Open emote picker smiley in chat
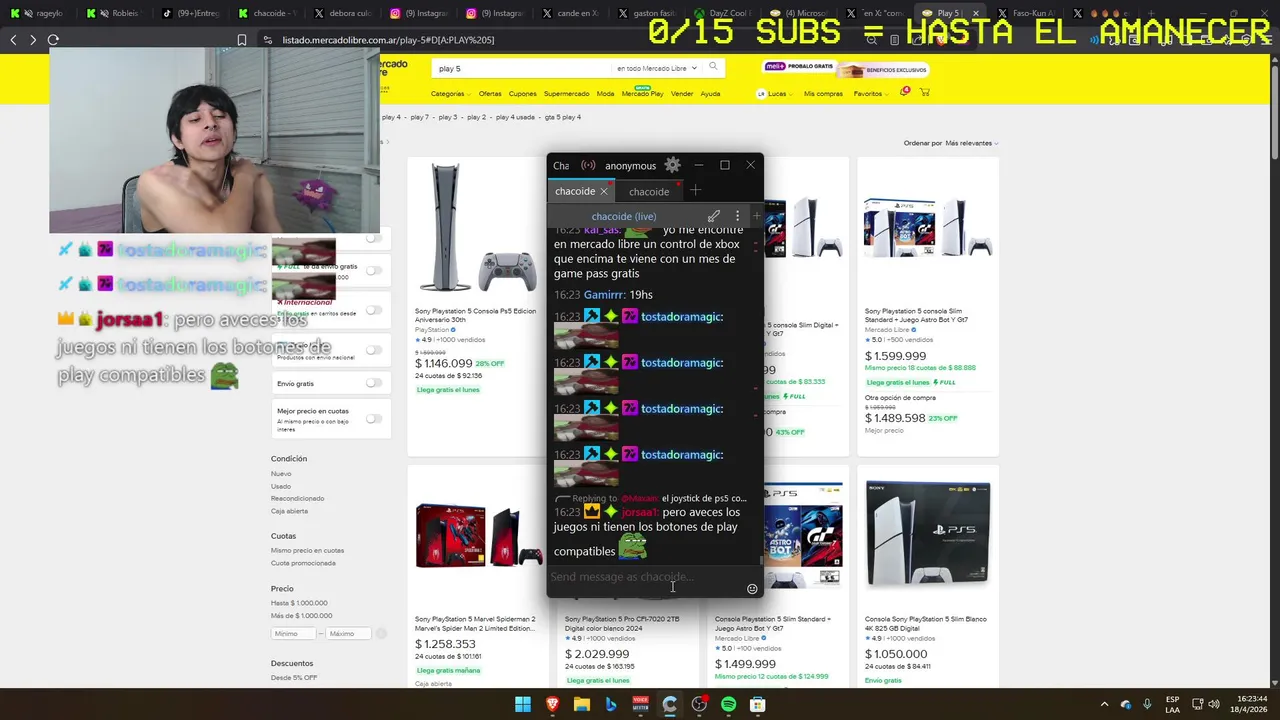This screenshot has height=720, width=1280. (x=752, y=589)
